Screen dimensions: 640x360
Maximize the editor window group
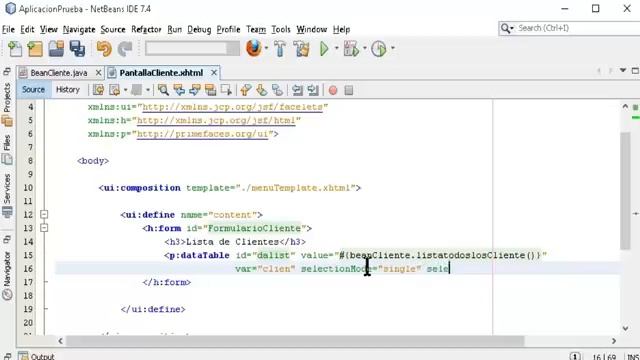635,71
